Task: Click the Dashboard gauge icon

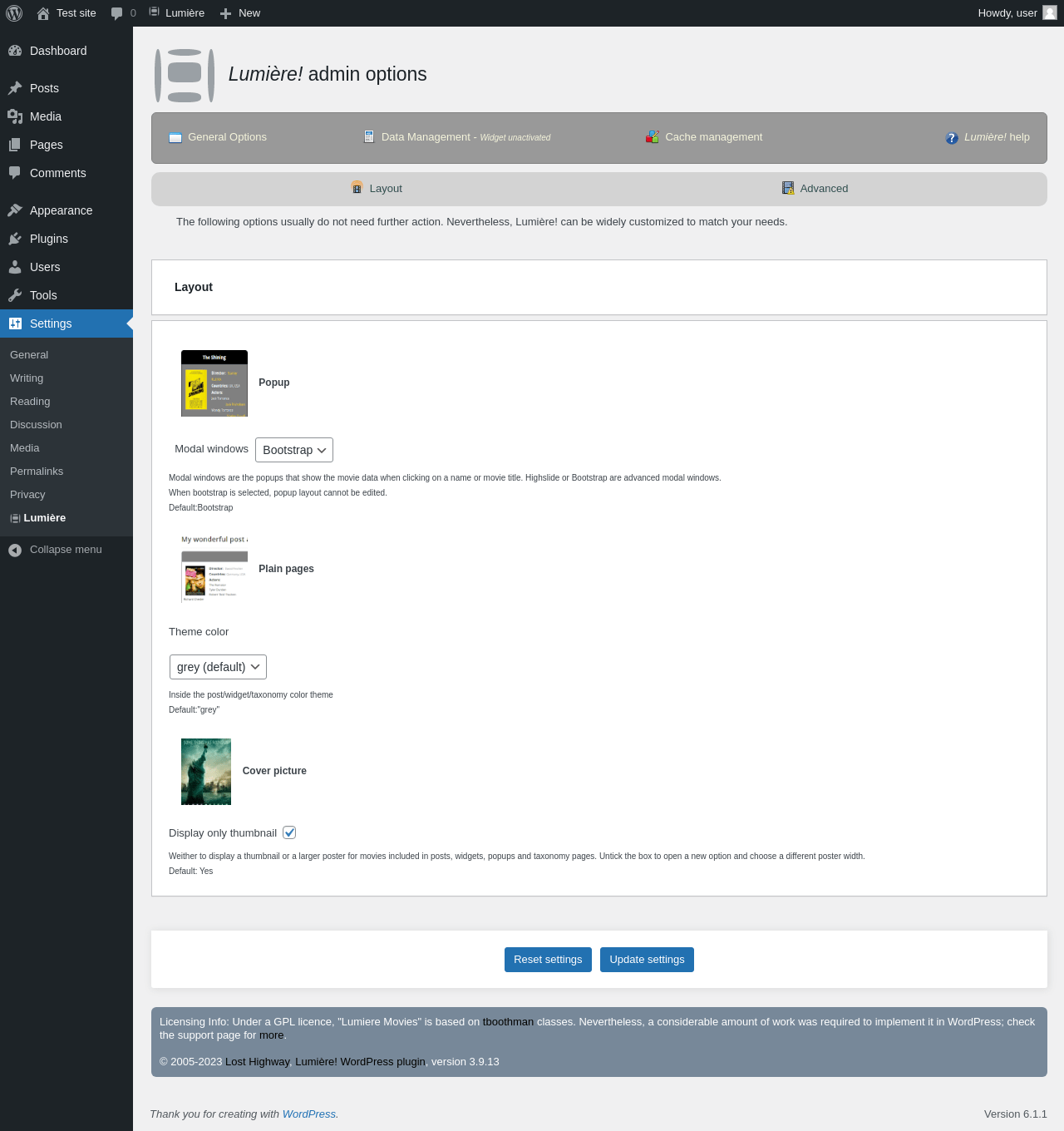Action: coord(15,51)
